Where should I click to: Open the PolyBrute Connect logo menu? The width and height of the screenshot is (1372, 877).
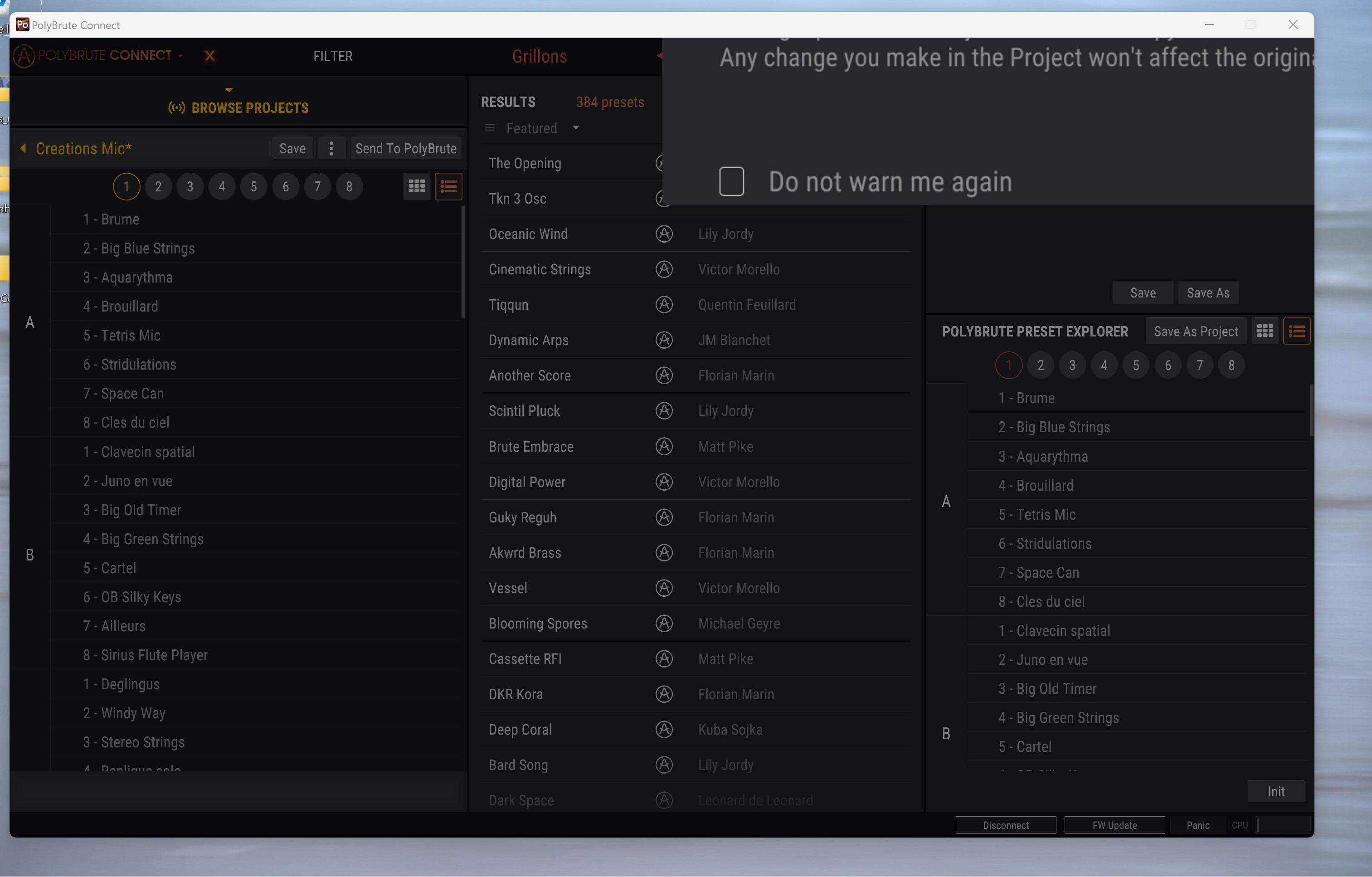pyautogui.click(x=97, y=56)
